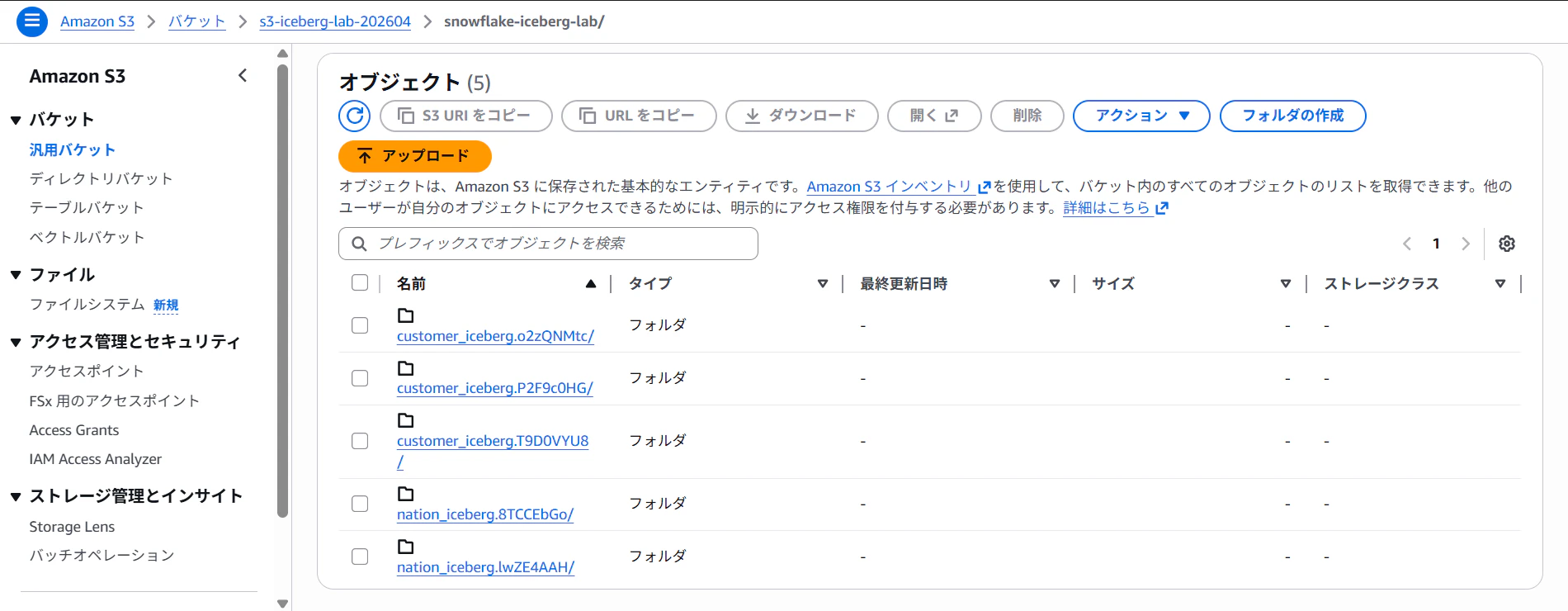Open Amazon S3 breadcrumb link
Image resolution: width=1568 pixels, height=611 pixels.
tap(97, 21)
